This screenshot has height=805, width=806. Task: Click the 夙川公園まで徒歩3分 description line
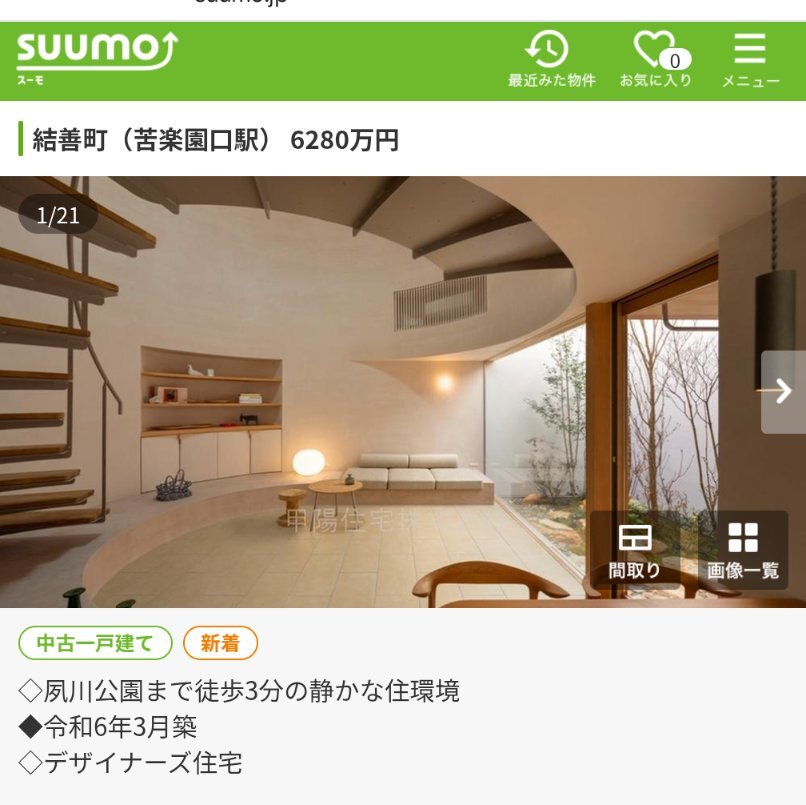(x=239, y=691)
